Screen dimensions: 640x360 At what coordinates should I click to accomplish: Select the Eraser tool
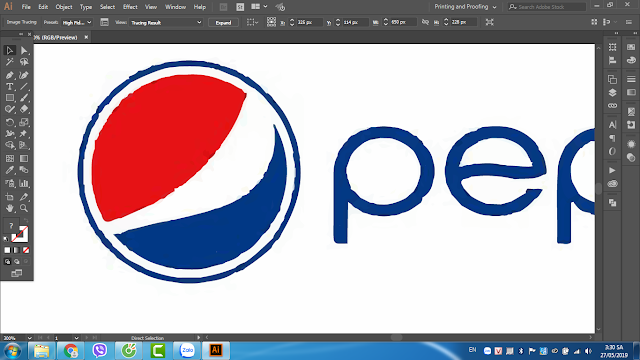(24, 109)
